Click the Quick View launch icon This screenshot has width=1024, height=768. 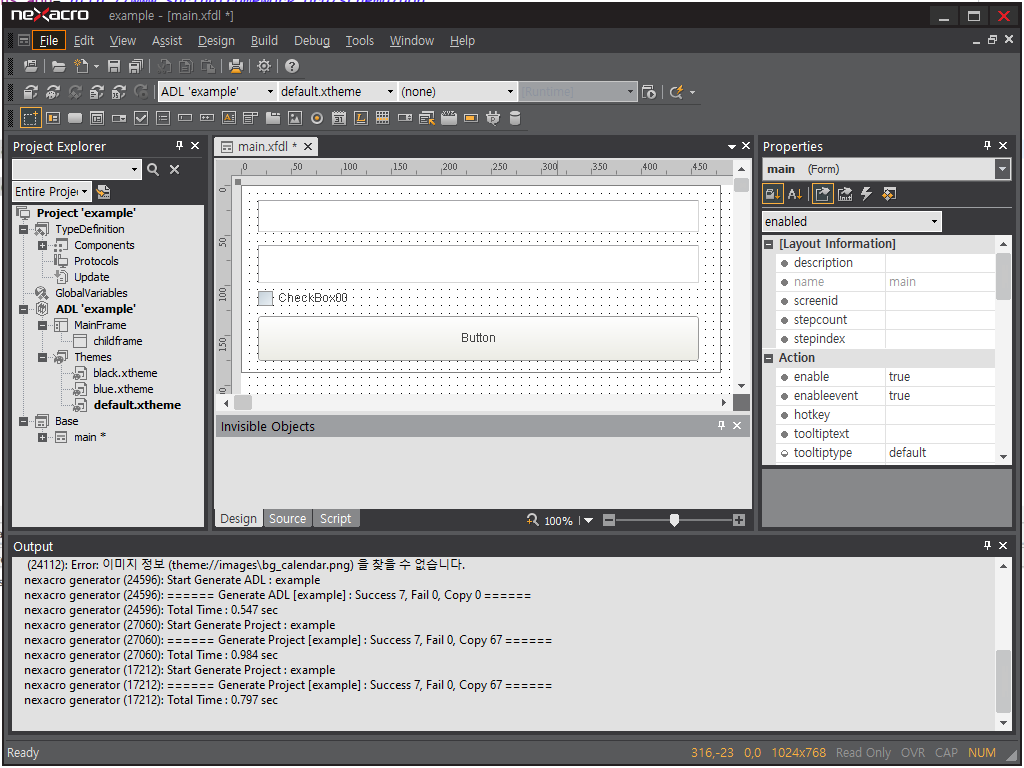(648, 92)
